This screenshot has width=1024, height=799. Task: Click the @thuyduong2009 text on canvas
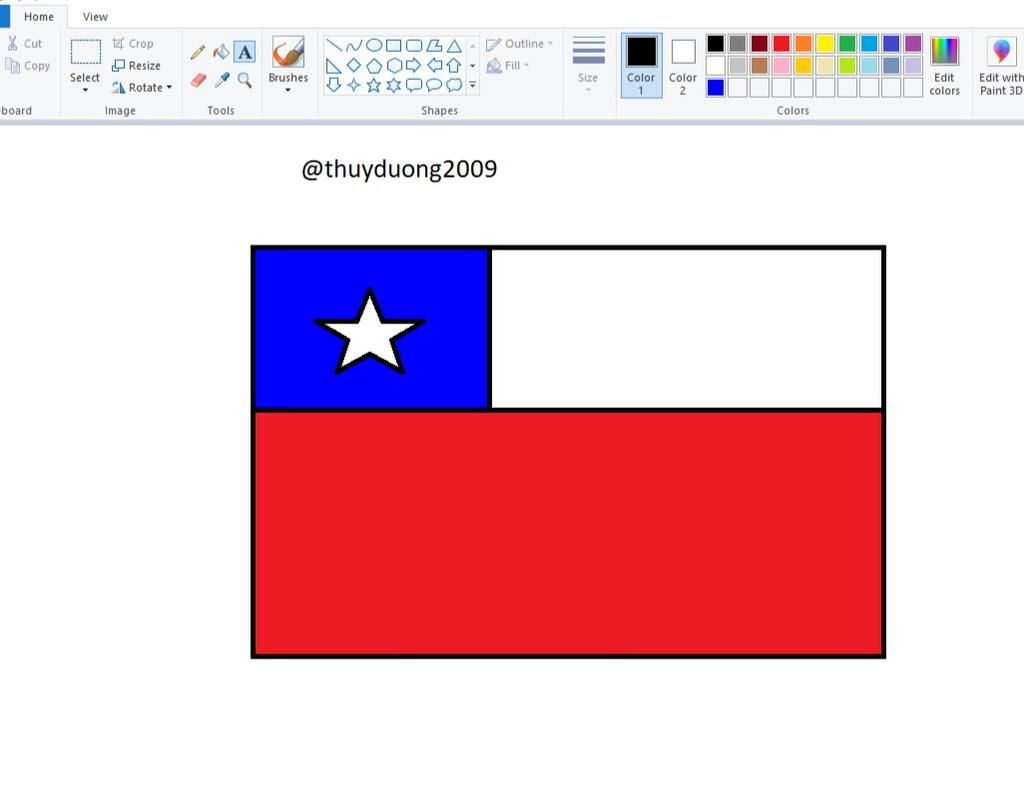[399, 169]
